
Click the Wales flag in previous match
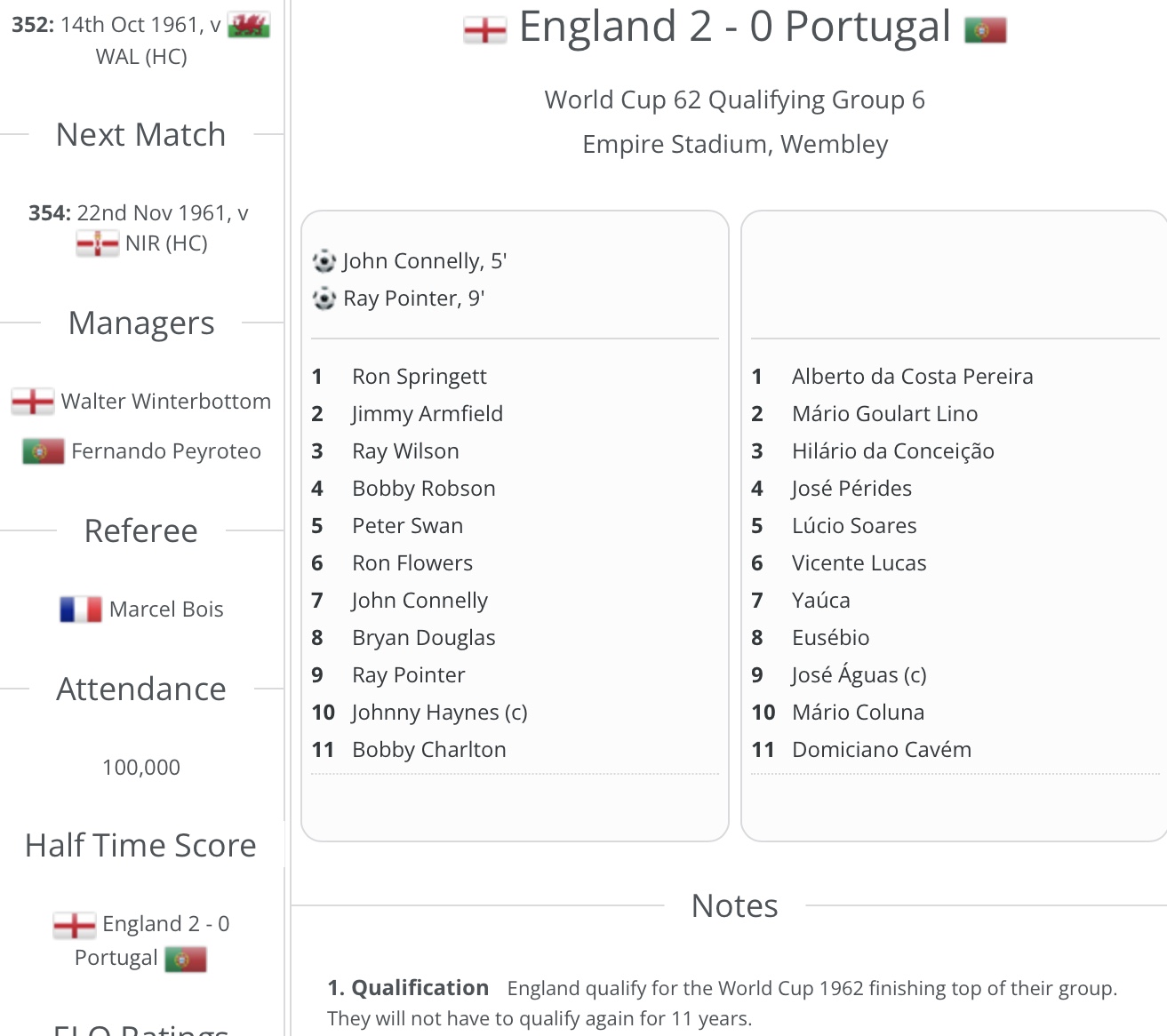(249, 26)
